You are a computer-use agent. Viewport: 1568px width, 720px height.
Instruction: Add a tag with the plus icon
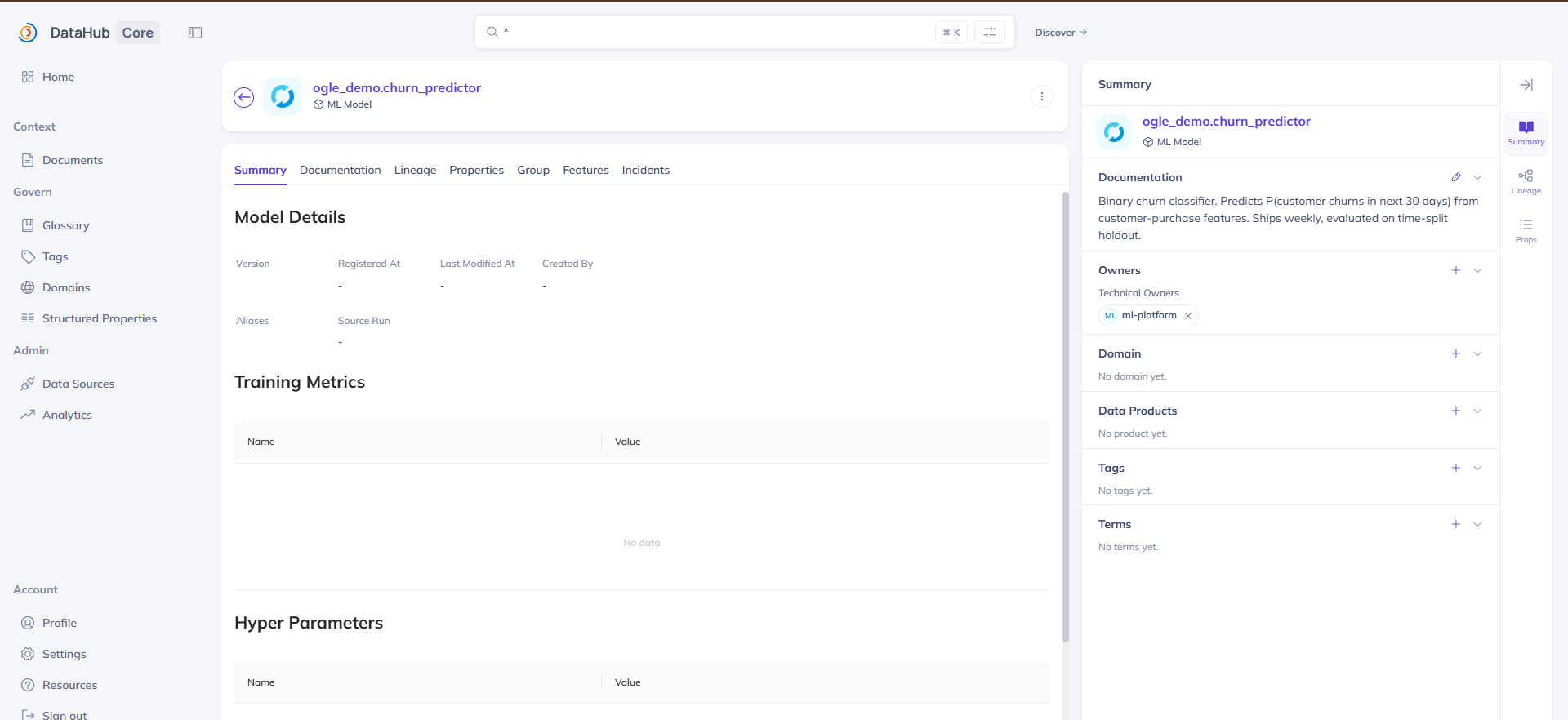(1455, 468)
